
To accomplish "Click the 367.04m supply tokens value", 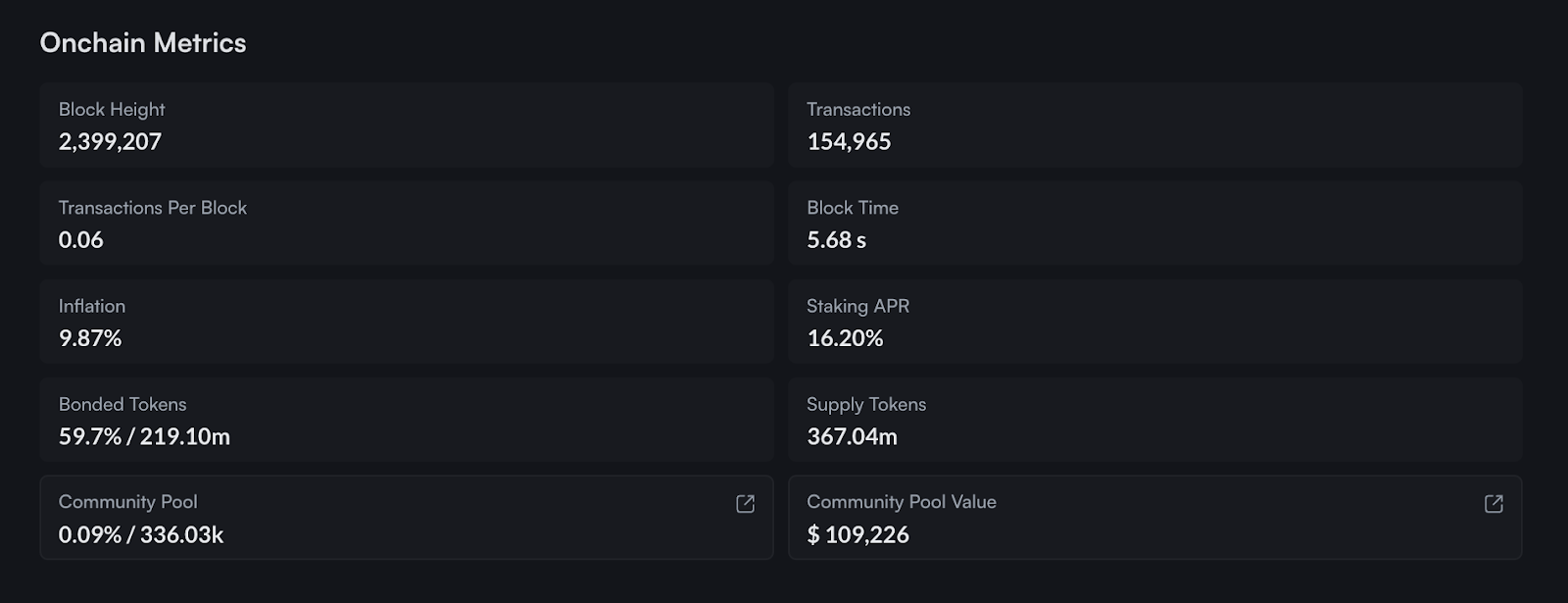I will [852, 436].
